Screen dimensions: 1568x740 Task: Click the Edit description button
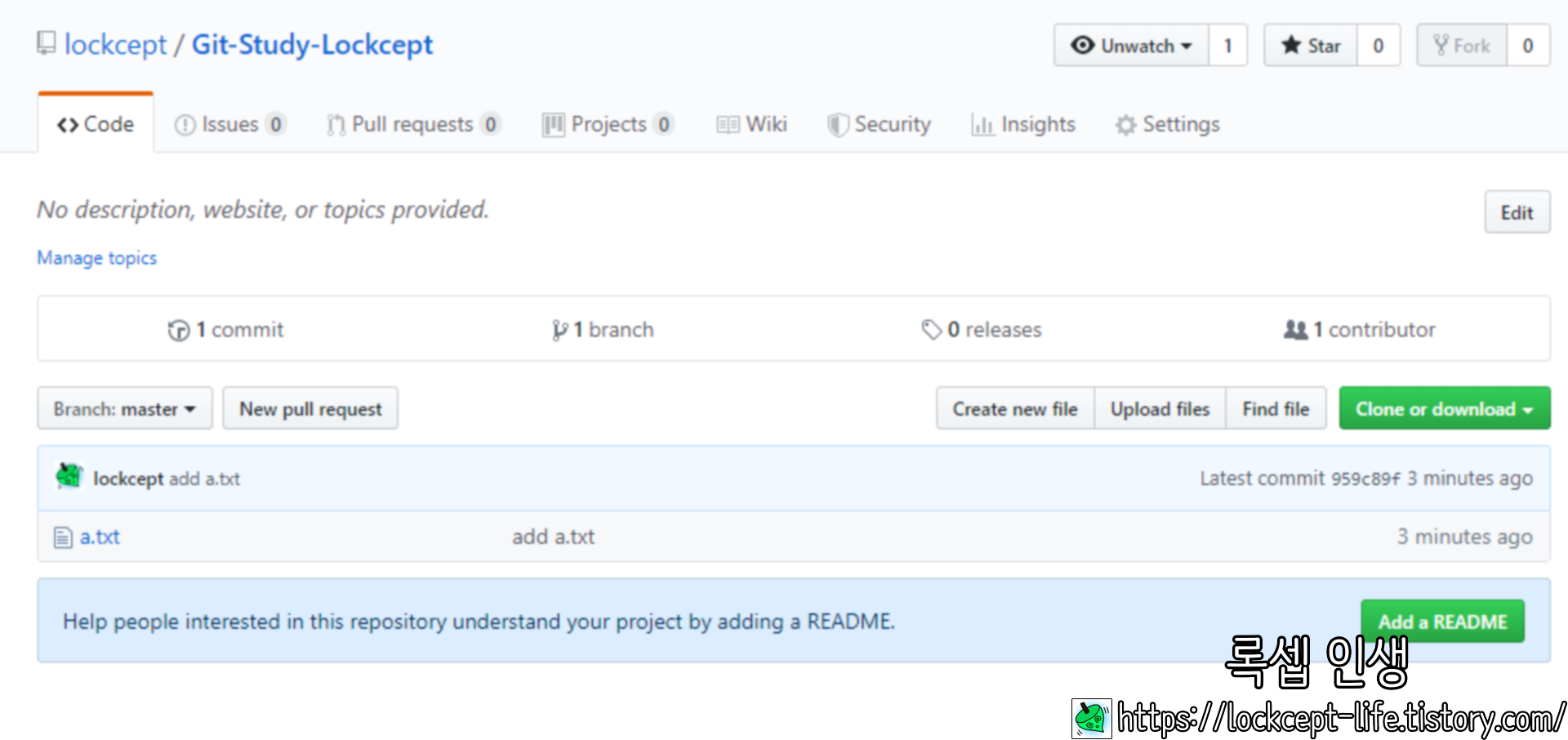(x=1517, y=212)
